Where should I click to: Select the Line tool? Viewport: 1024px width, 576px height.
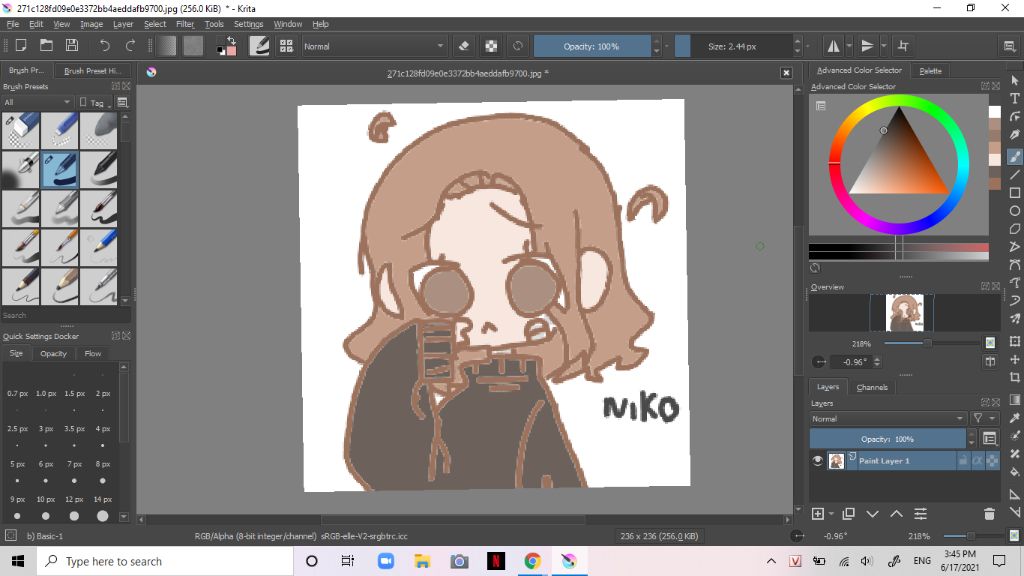pos(1014,174)
